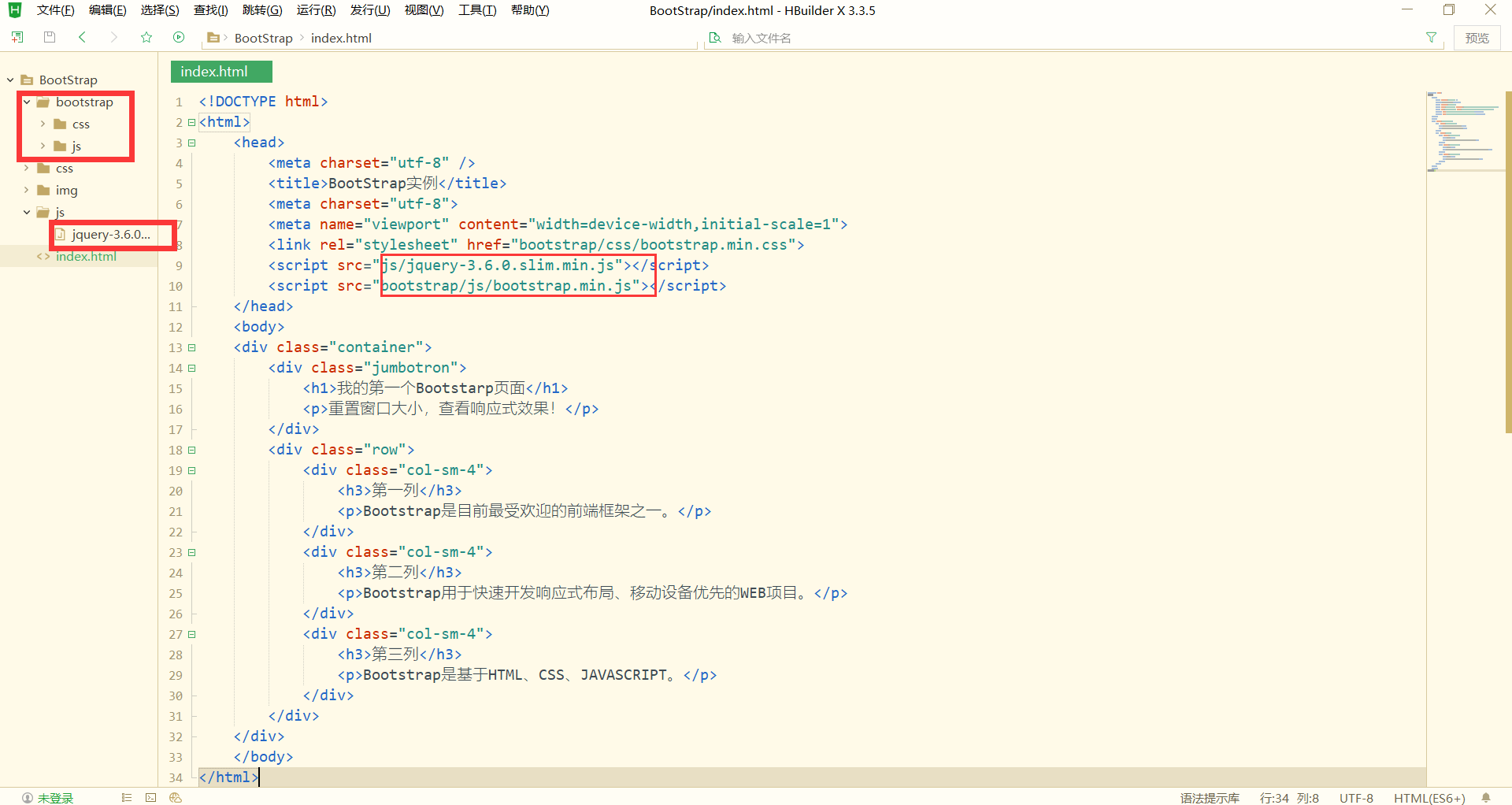Open the 选择(S) menu
Image resolution: width=1512 pixels, height=805 pixels.
tap(160, 10)
